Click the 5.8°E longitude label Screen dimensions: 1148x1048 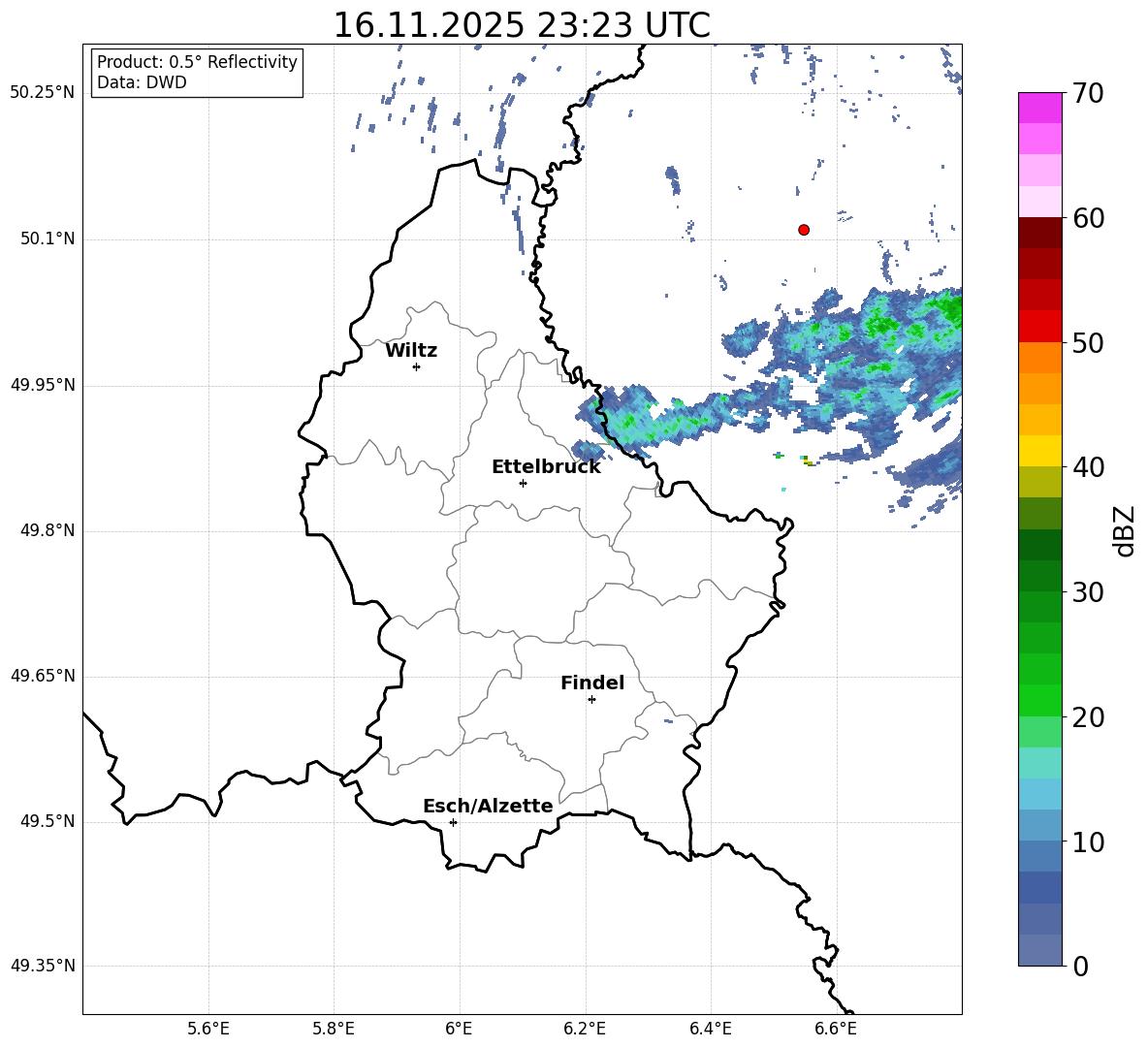(334, 1029)
